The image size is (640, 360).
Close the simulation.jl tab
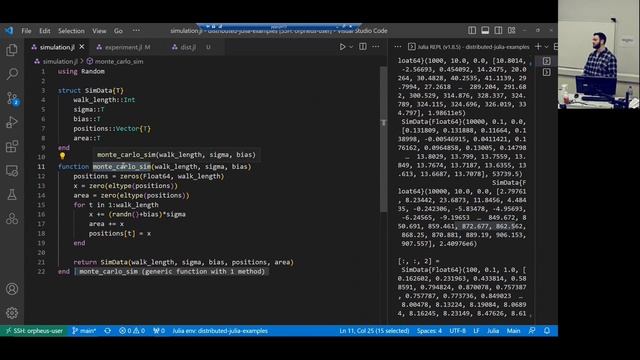82,47
